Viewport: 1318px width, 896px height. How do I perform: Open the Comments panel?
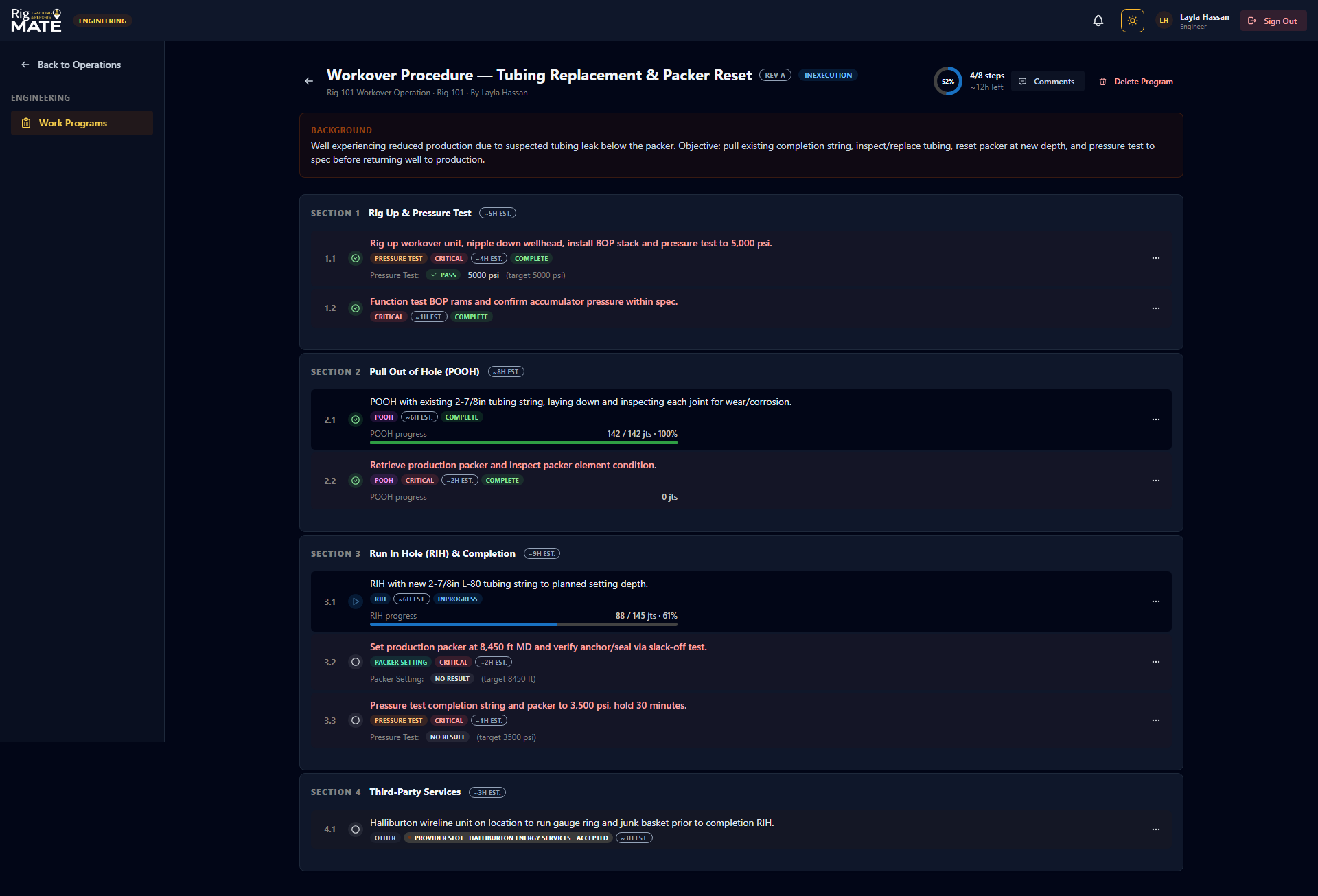[x=1048, y=81]
